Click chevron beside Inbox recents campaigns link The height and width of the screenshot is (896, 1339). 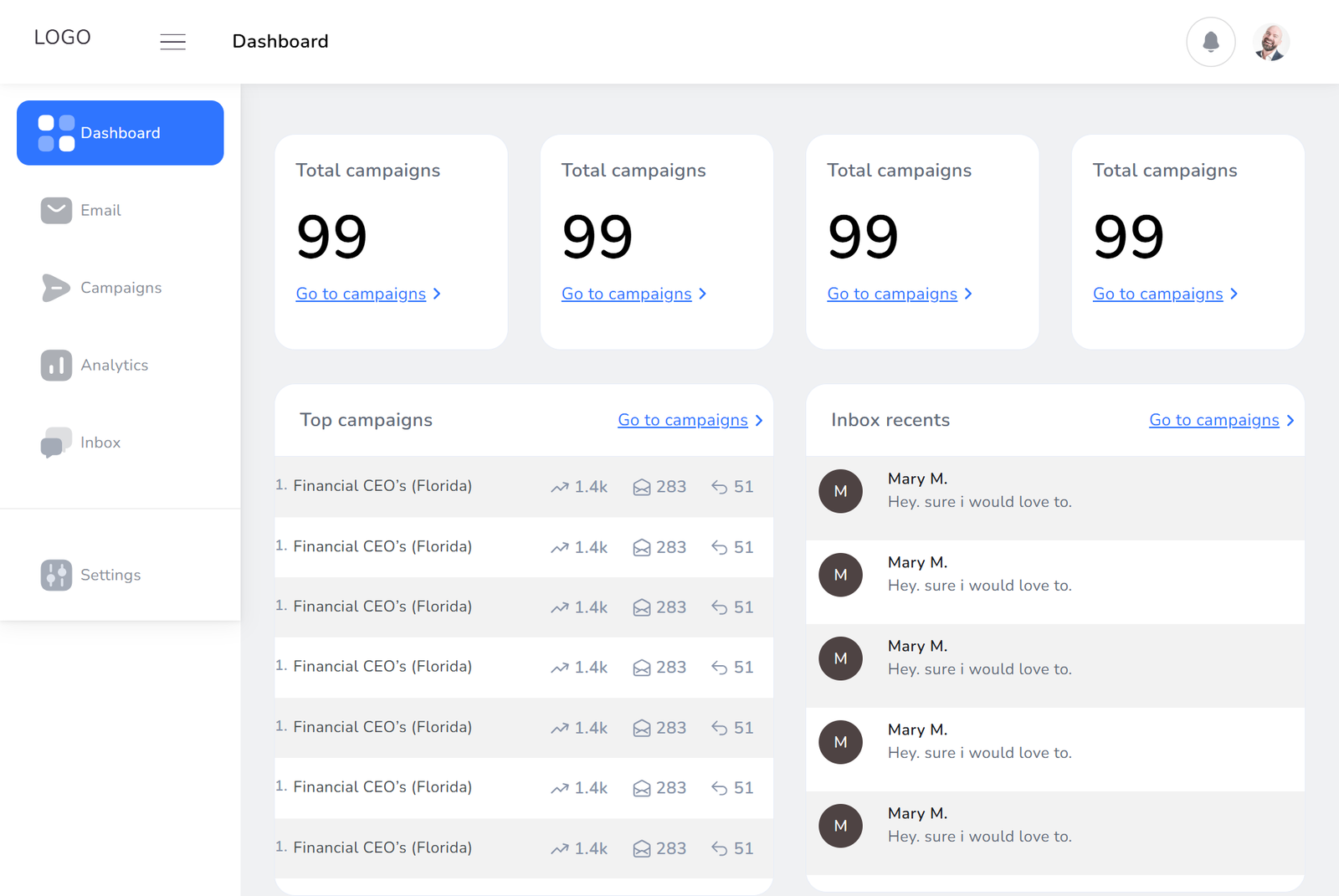click(1290, 421)
